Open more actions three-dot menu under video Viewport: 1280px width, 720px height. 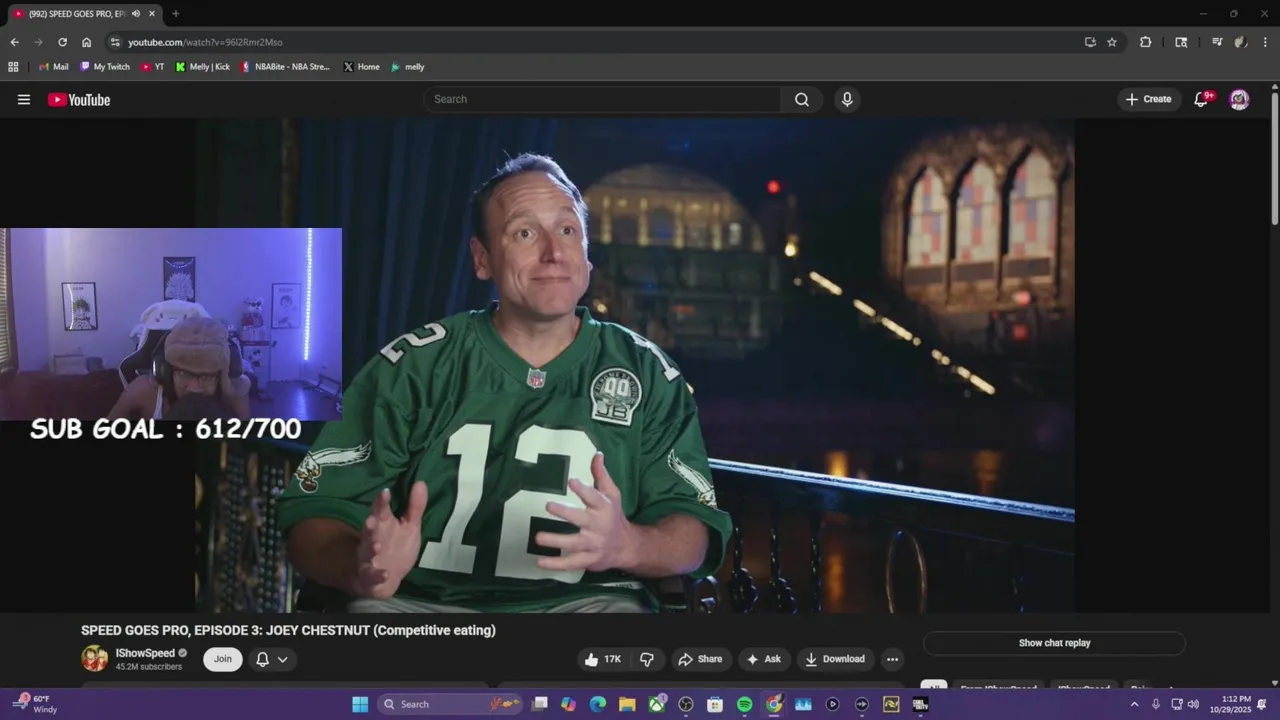click(x=892, y=659)
